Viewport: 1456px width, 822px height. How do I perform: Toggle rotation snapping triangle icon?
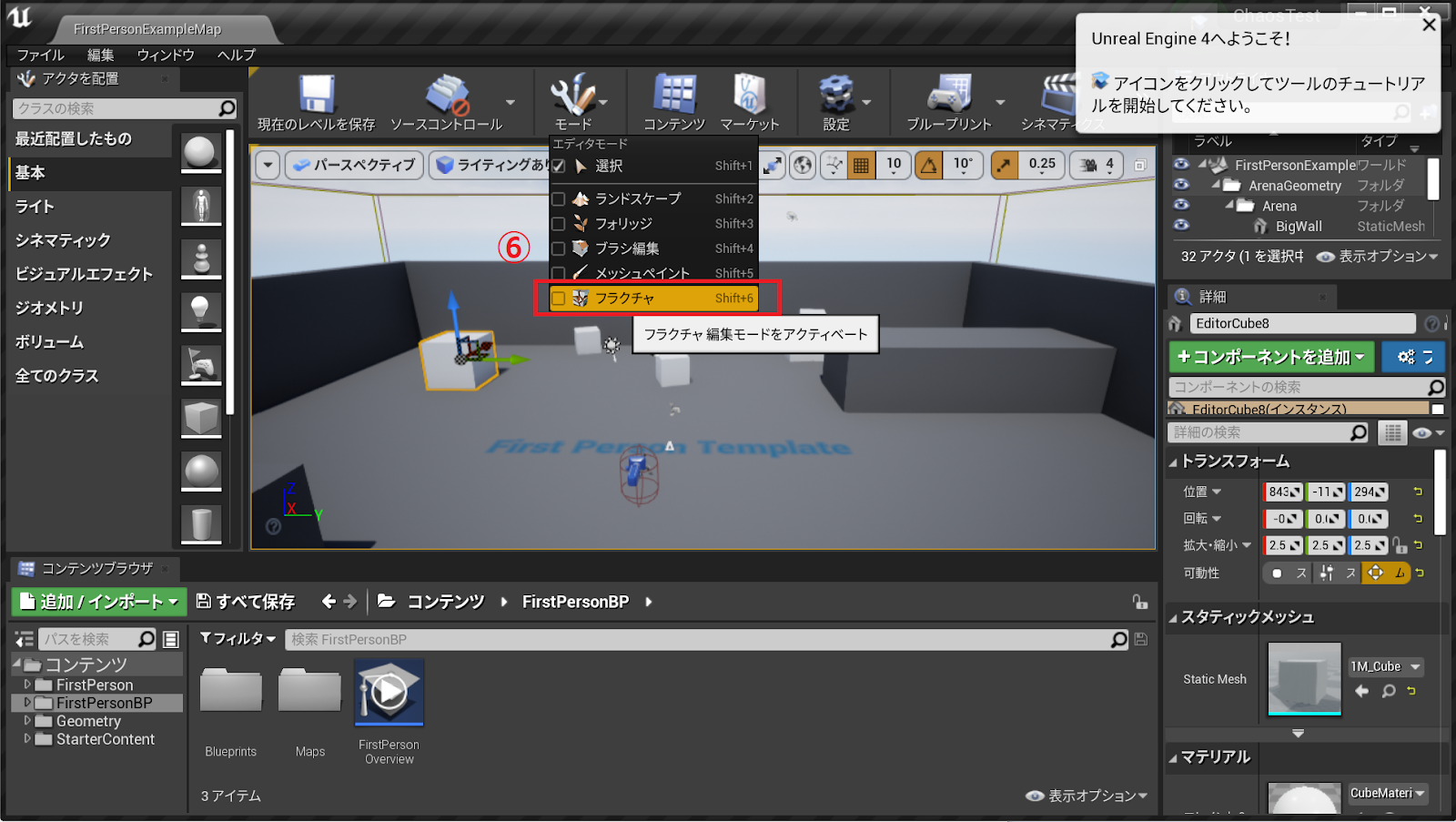[x=928, y=165]
